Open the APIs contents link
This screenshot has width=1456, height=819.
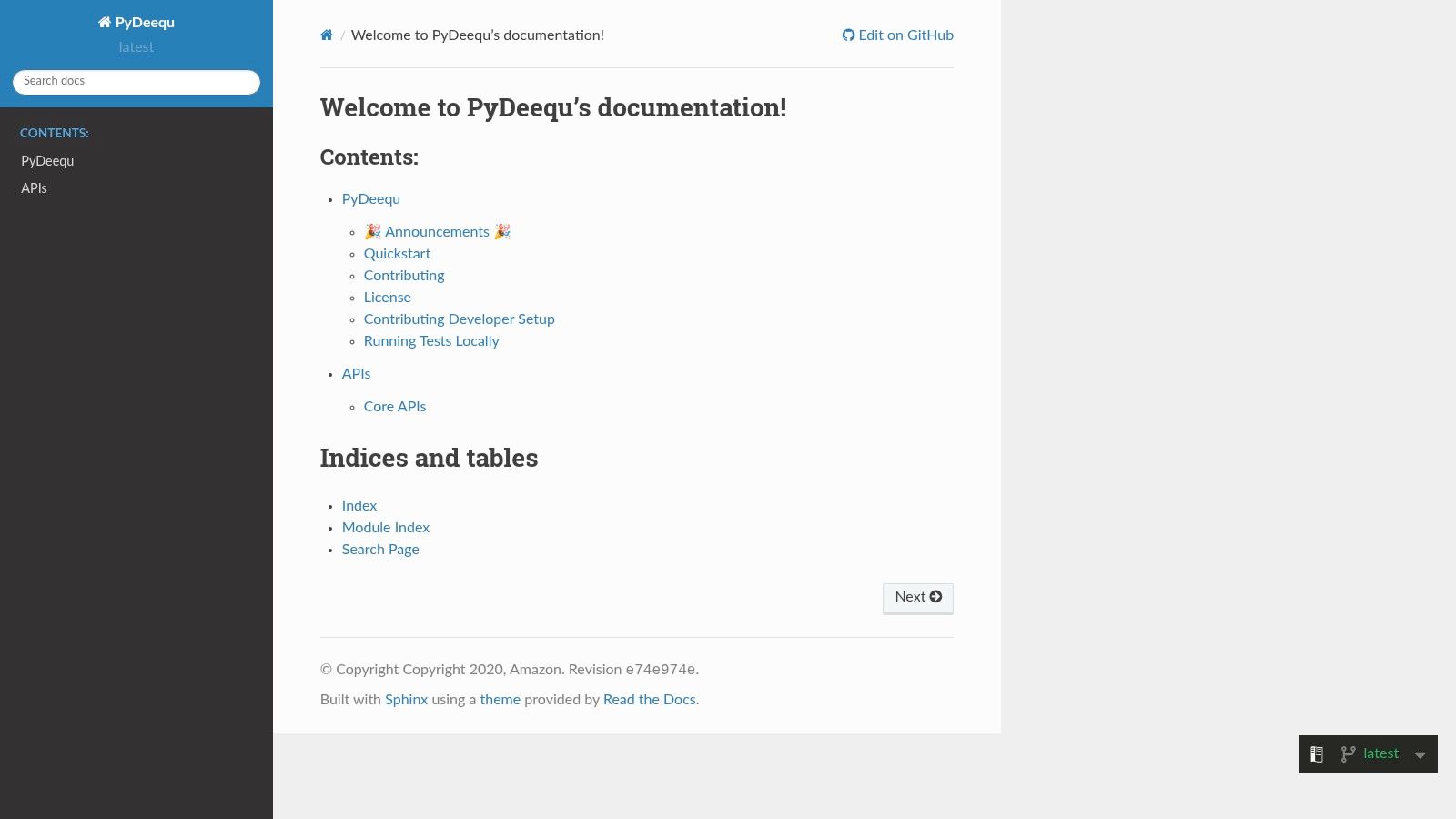pos(356,374)
